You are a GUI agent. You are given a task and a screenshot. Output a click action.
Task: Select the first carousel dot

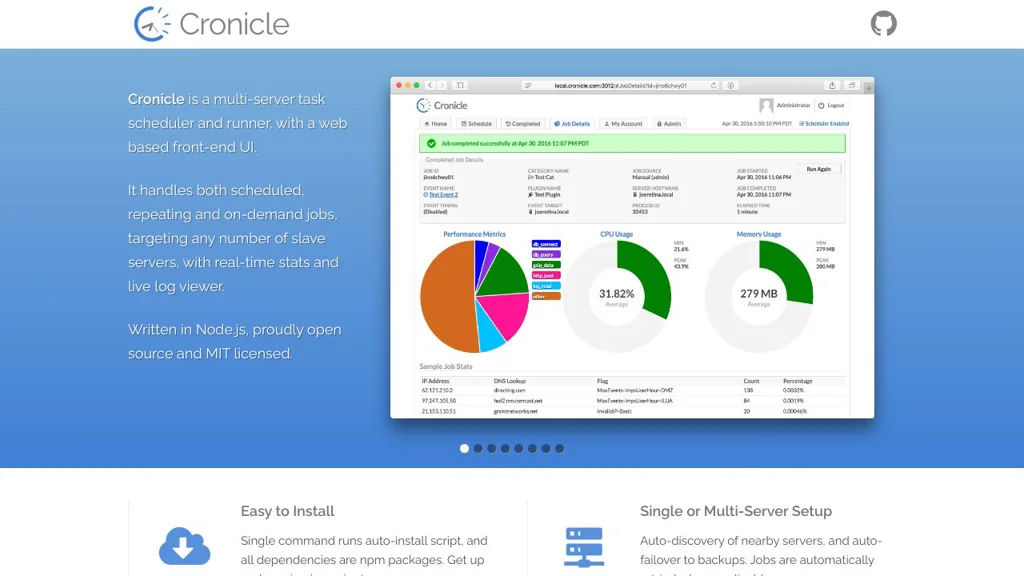(x=464, y=449)
